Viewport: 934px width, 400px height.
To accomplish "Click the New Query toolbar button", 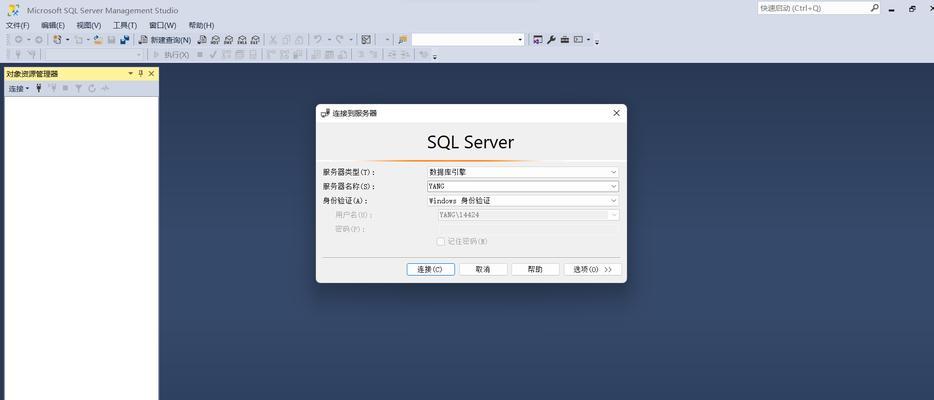I will (x=164, y=40).
